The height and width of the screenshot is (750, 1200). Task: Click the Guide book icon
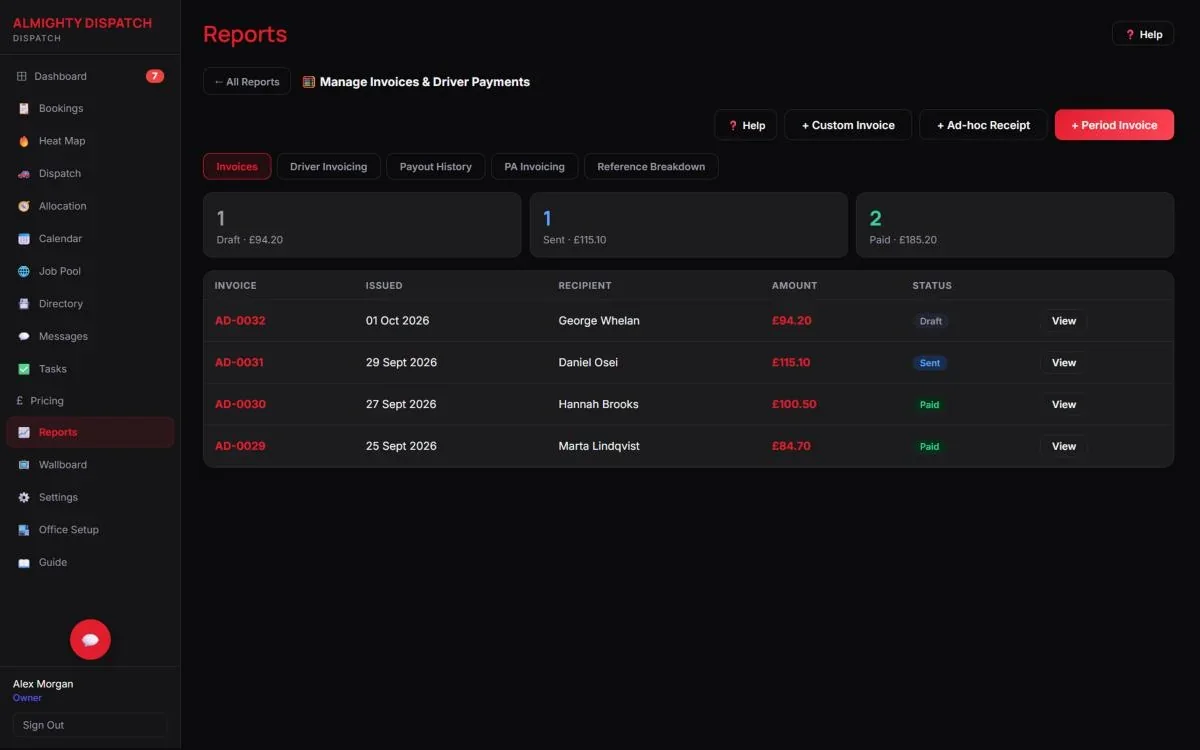[x=24, y=563]
